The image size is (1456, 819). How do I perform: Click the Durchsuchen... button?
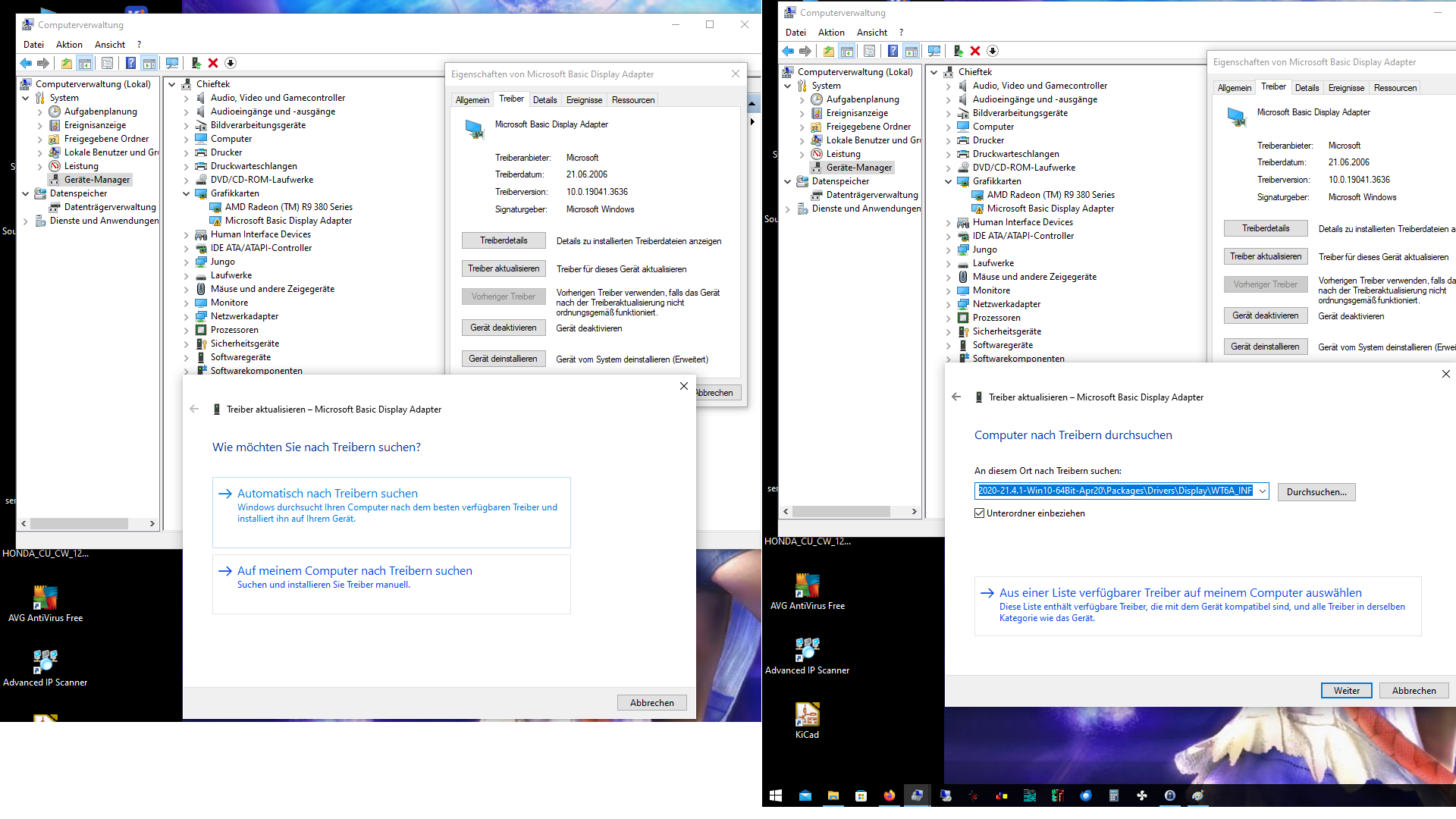(x=1316, y=492)
